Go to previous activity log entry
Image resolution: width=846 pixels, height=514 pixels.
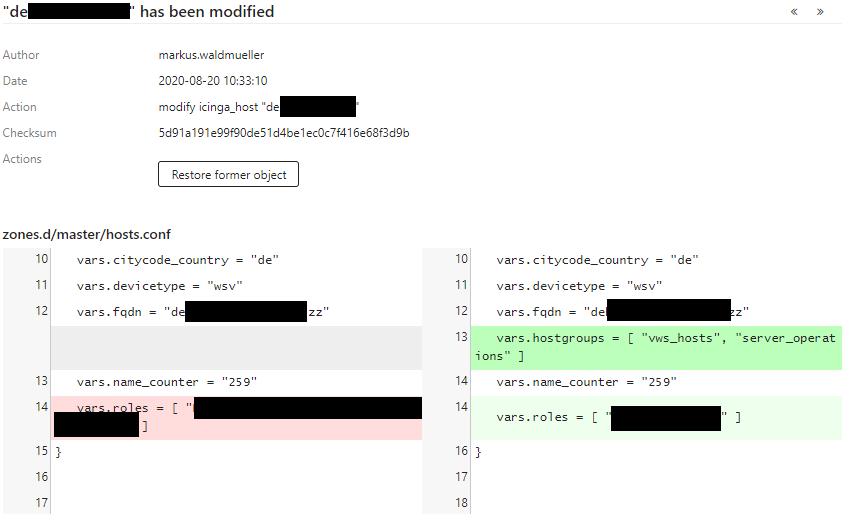pos(794,12)
